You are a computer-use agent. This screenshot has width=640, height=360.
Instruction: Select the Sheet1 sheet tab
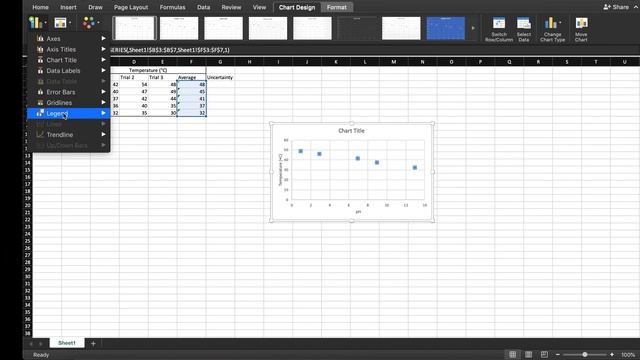click(x=67, y=343)
